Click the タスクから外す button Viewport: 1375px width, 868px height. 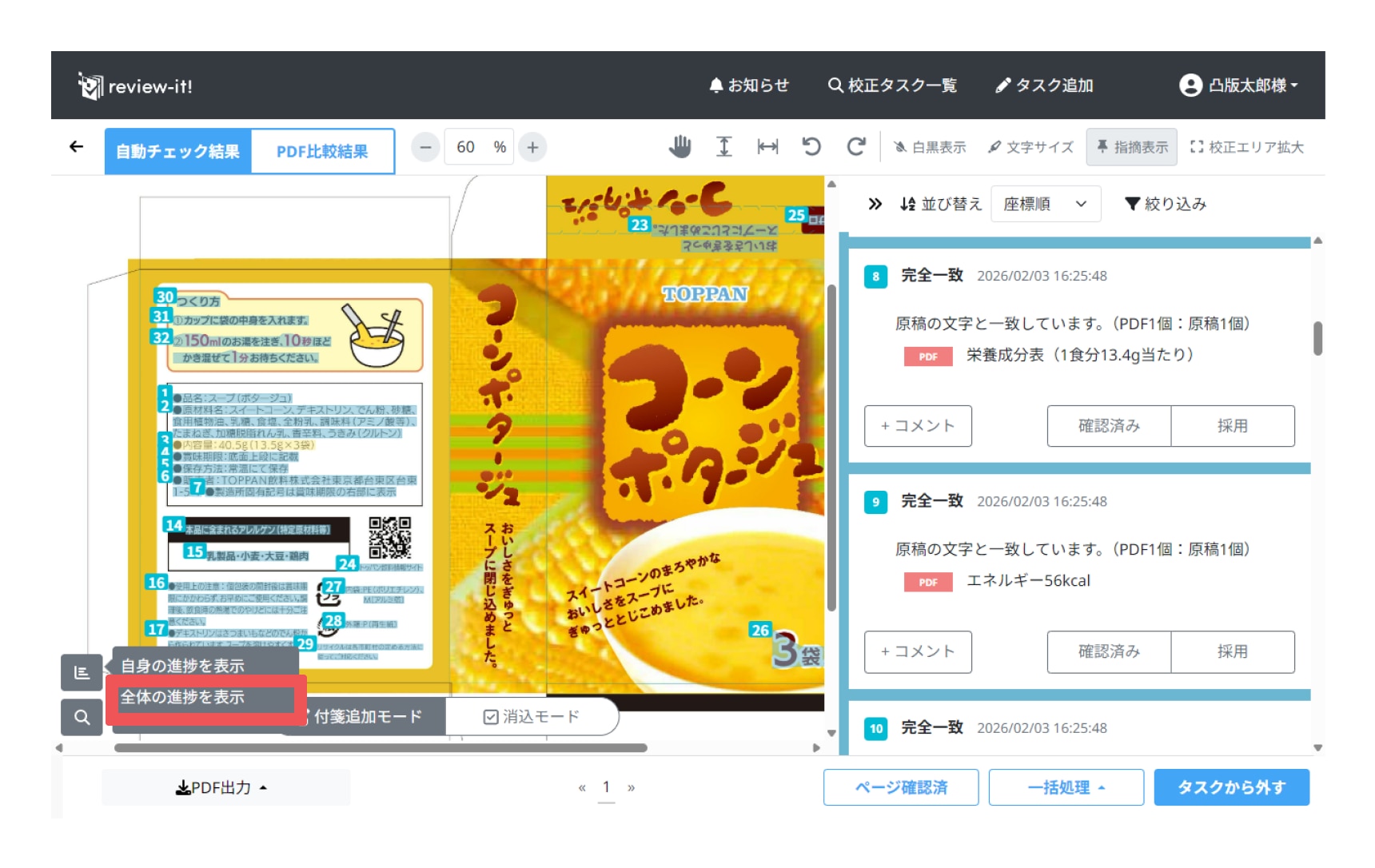pos(1231,788)
